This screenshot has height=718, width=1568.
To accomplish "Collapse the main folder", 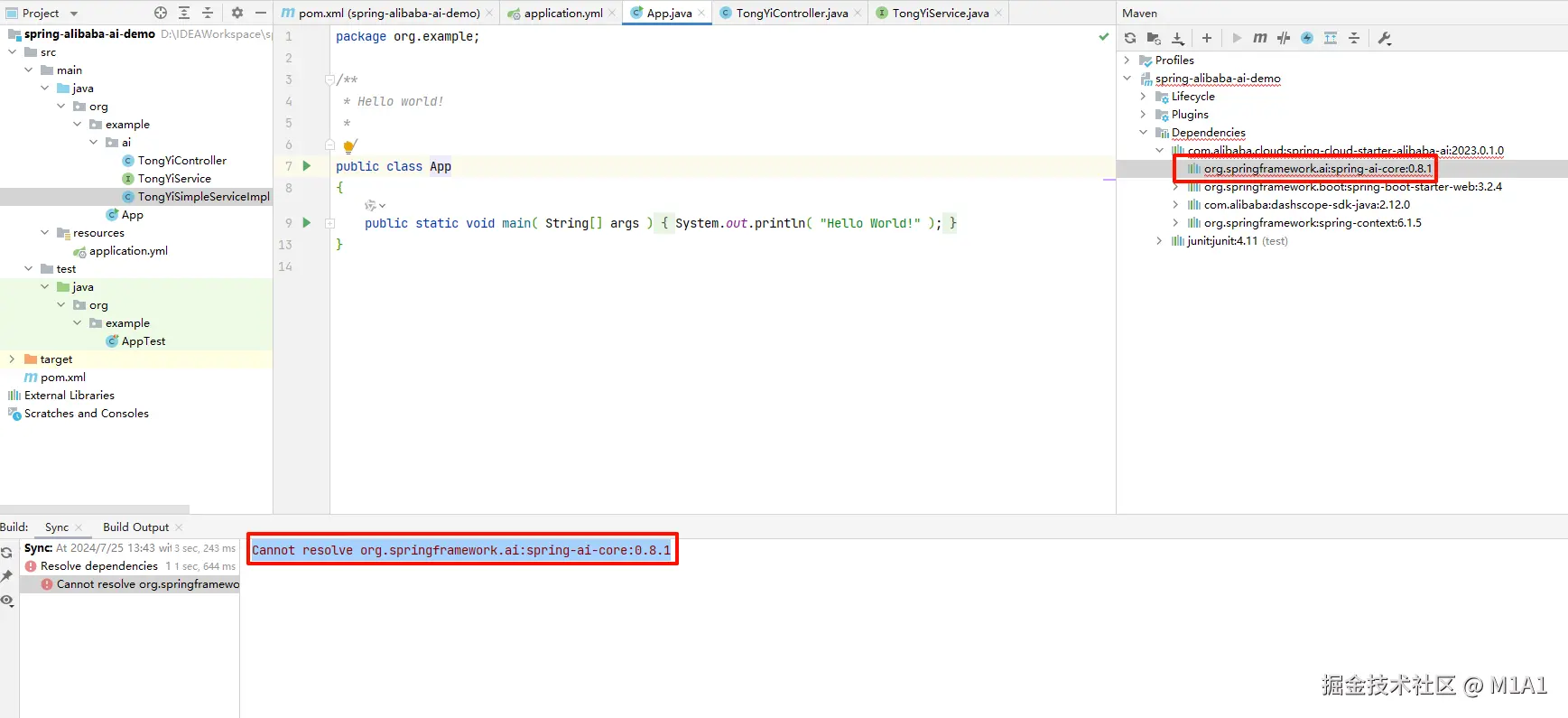I will (29, 70).
